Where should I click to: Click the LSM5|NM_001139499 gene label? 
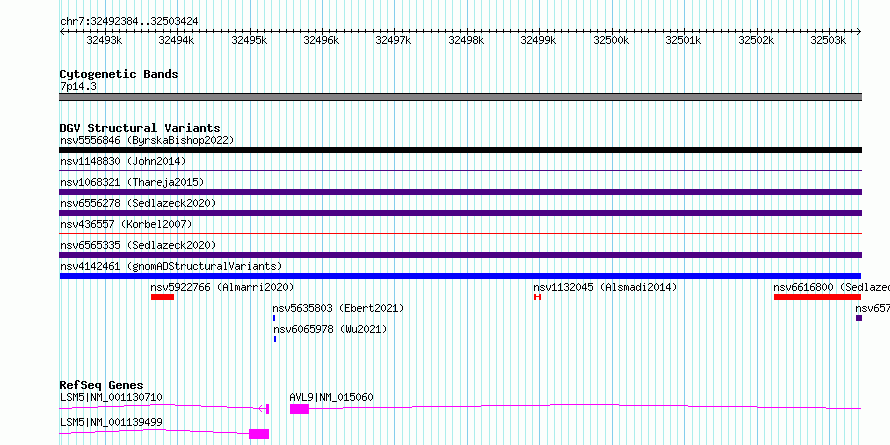pos(111,422)
